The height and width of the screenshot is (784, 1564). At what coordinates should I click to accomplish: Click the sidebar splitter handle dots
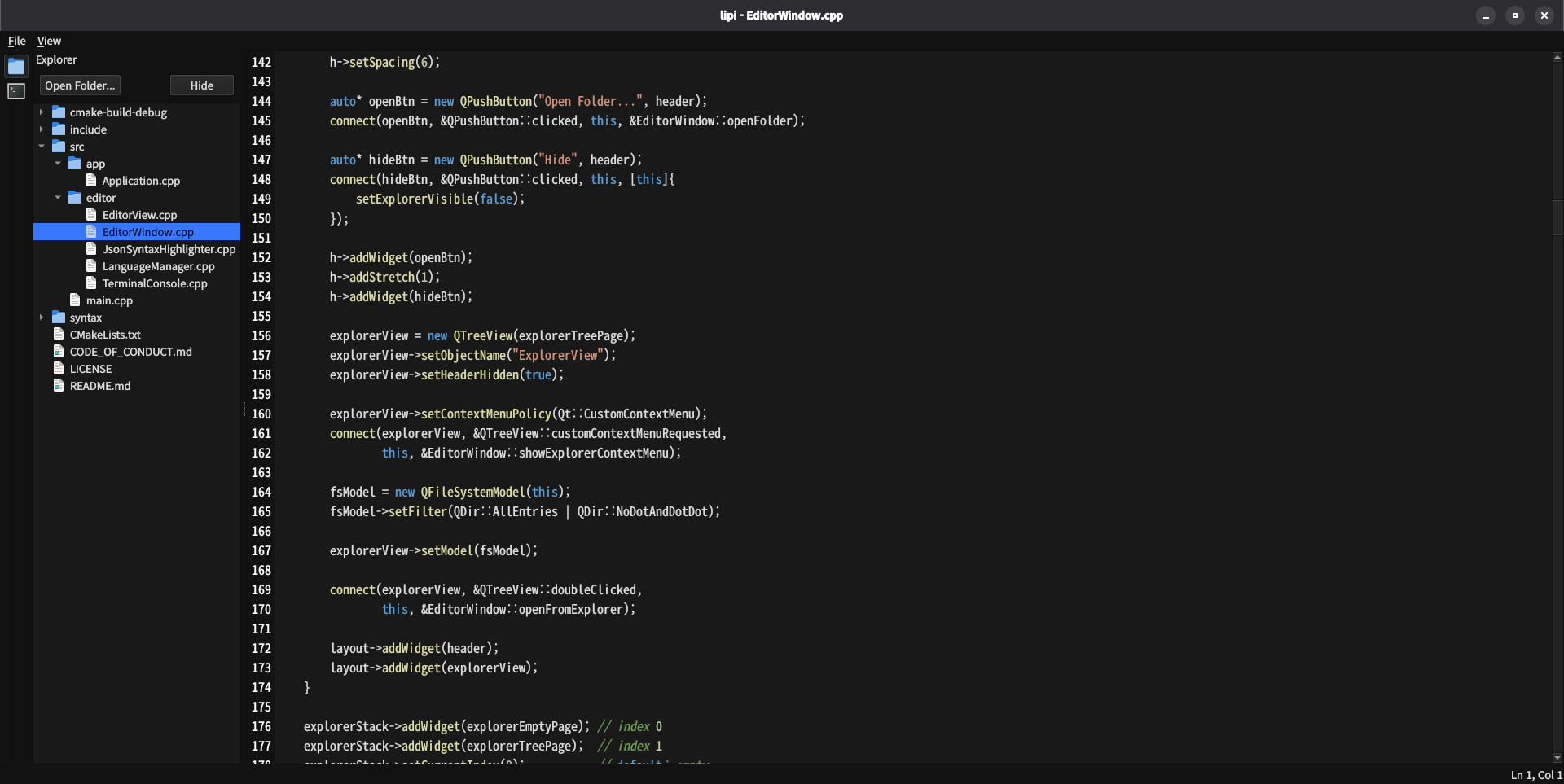pos(244,410)
